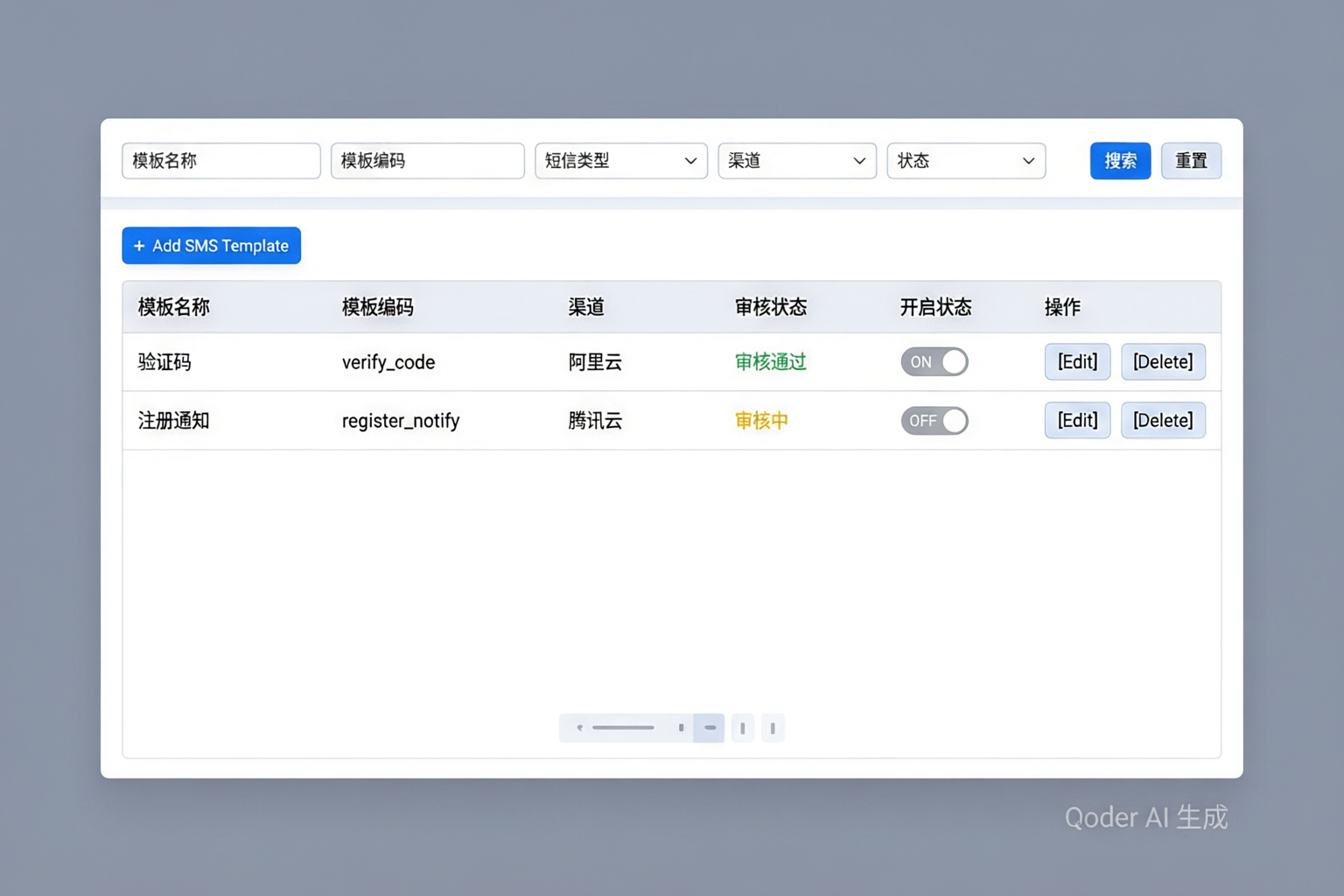
Task: Open the 状态 filter dropdown
Action: pos(966,161)
